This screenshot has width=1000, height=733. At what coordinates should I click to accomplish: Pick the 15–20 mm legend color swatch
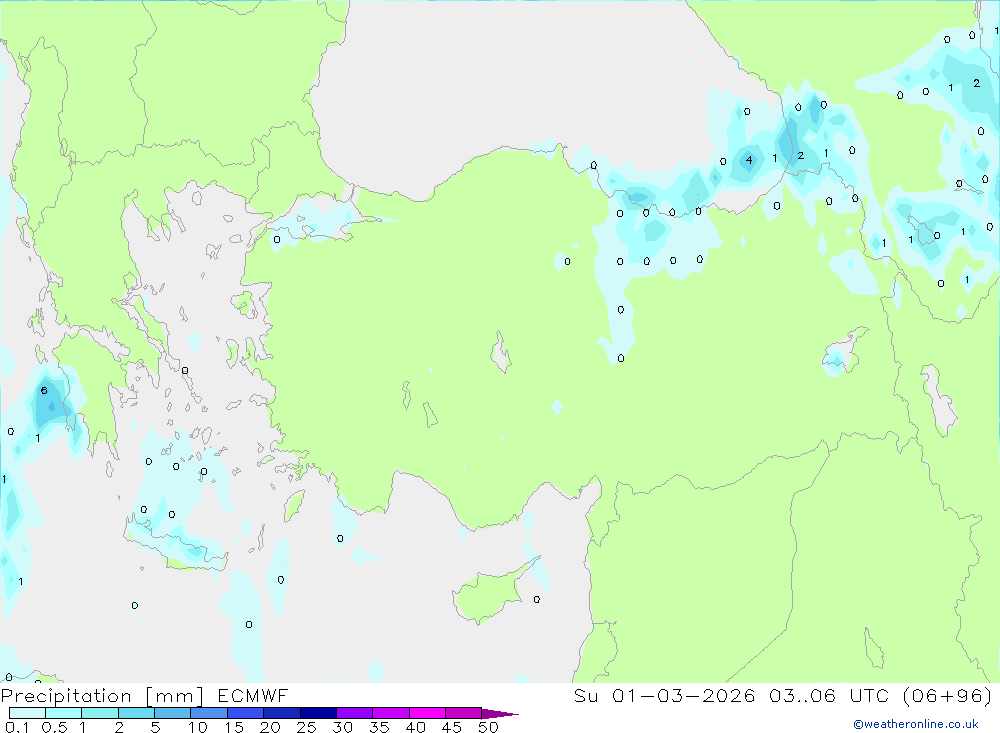[246, 713]
